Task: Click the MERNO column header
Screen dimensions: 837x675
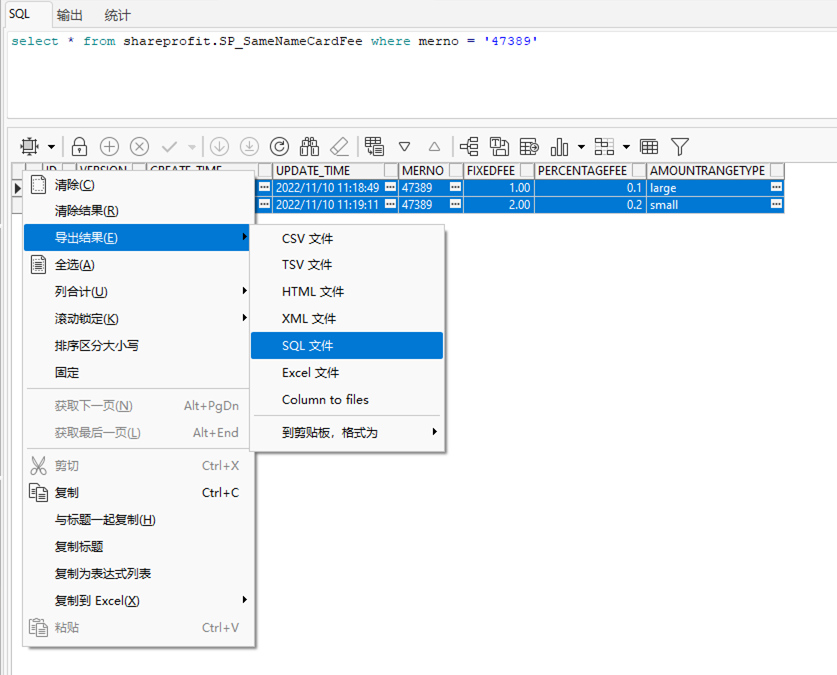Action: coord(424,170)
